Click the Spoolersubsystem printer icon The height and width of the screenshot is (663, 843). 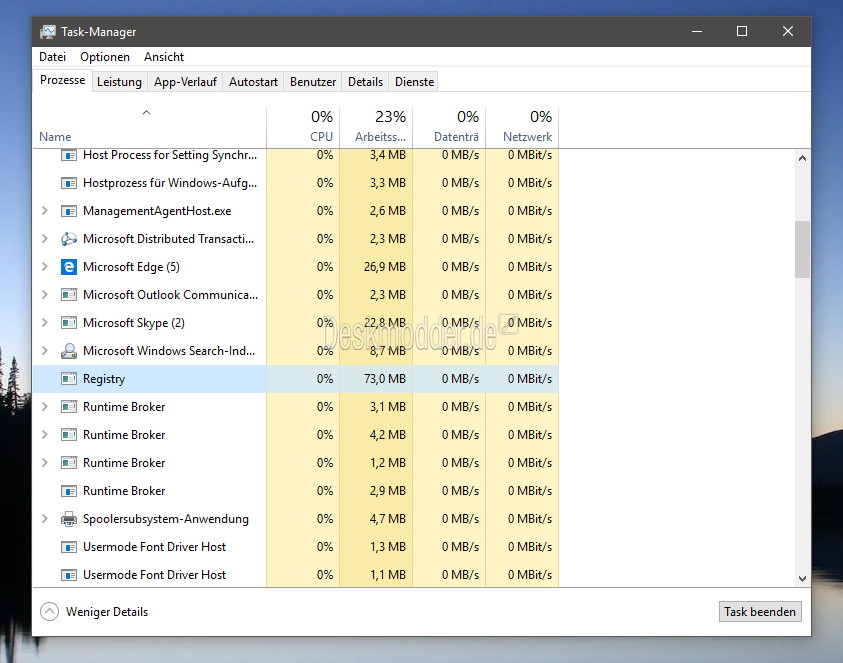click(x=69, y=519)
